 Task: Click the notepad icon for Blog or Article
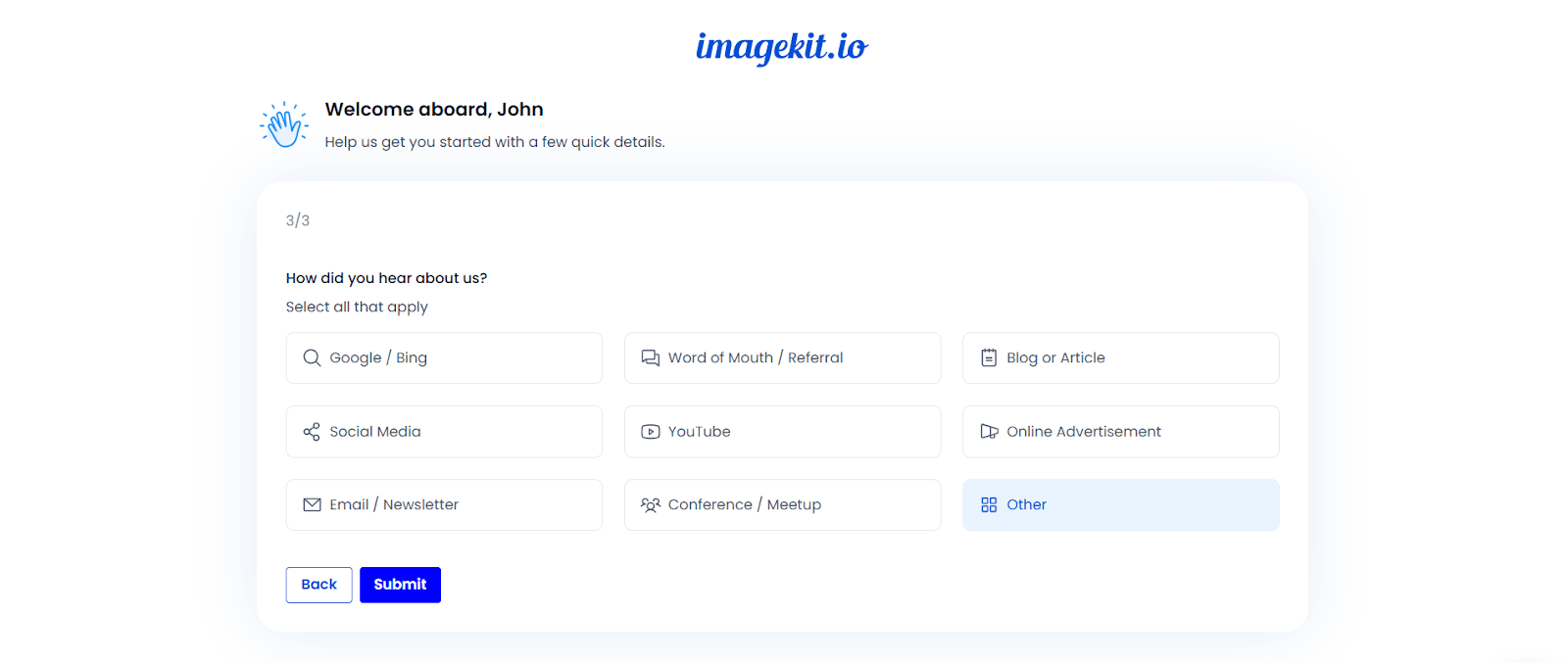[x=989, y=357]
